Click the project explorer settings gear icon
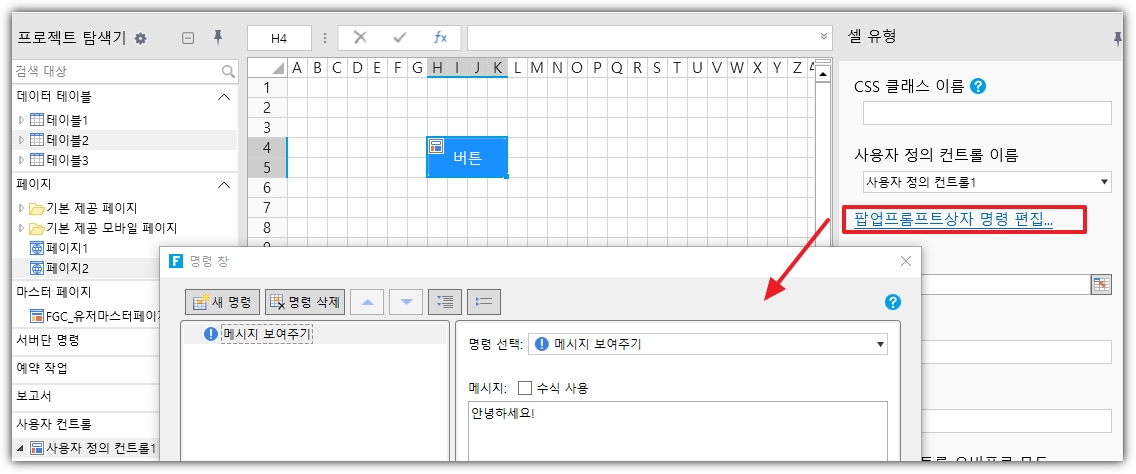Viewport: 1136px width, 474px height. 141,38
